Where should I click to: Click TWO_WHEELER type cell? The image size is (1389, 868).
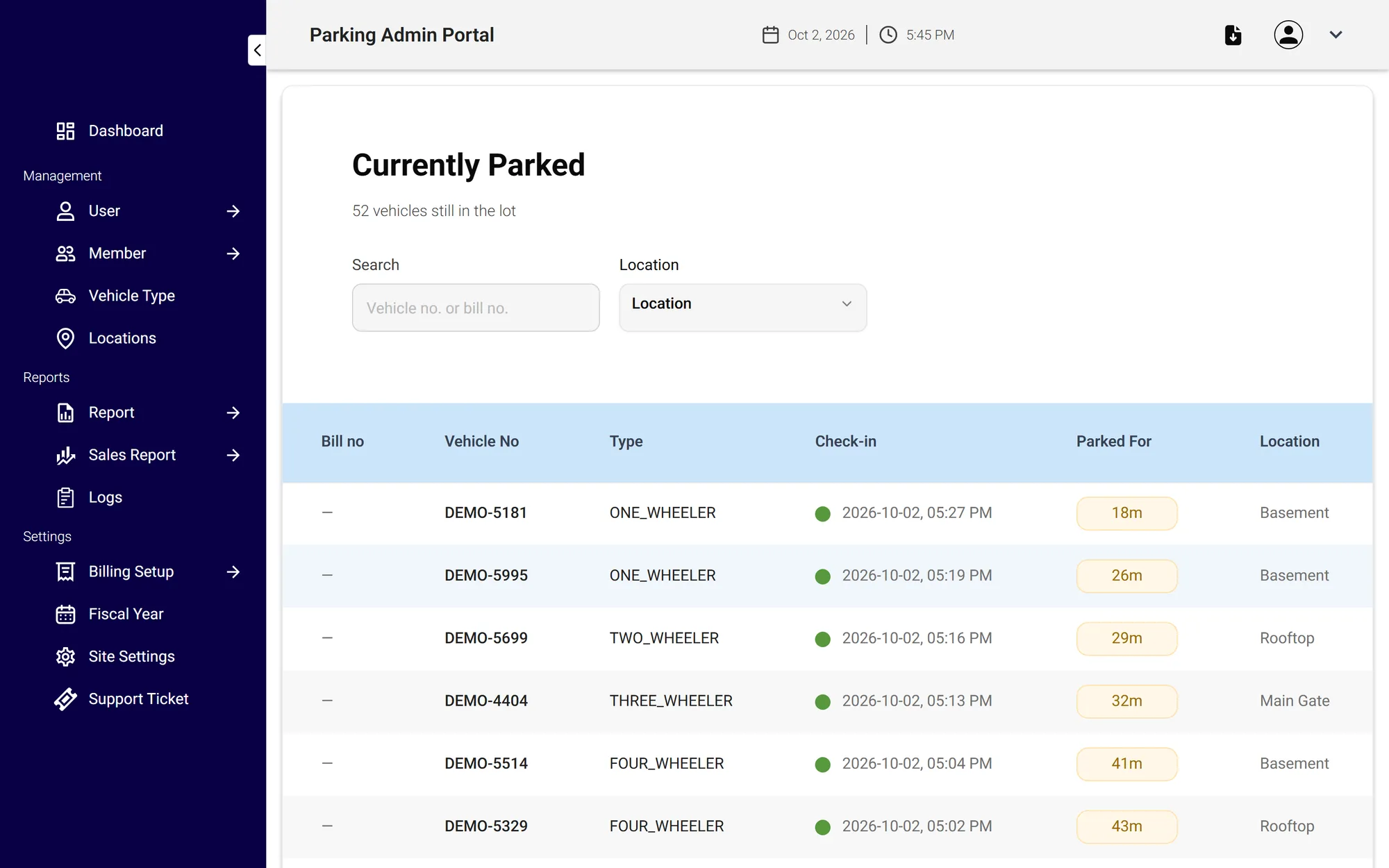tap(664, 638)
